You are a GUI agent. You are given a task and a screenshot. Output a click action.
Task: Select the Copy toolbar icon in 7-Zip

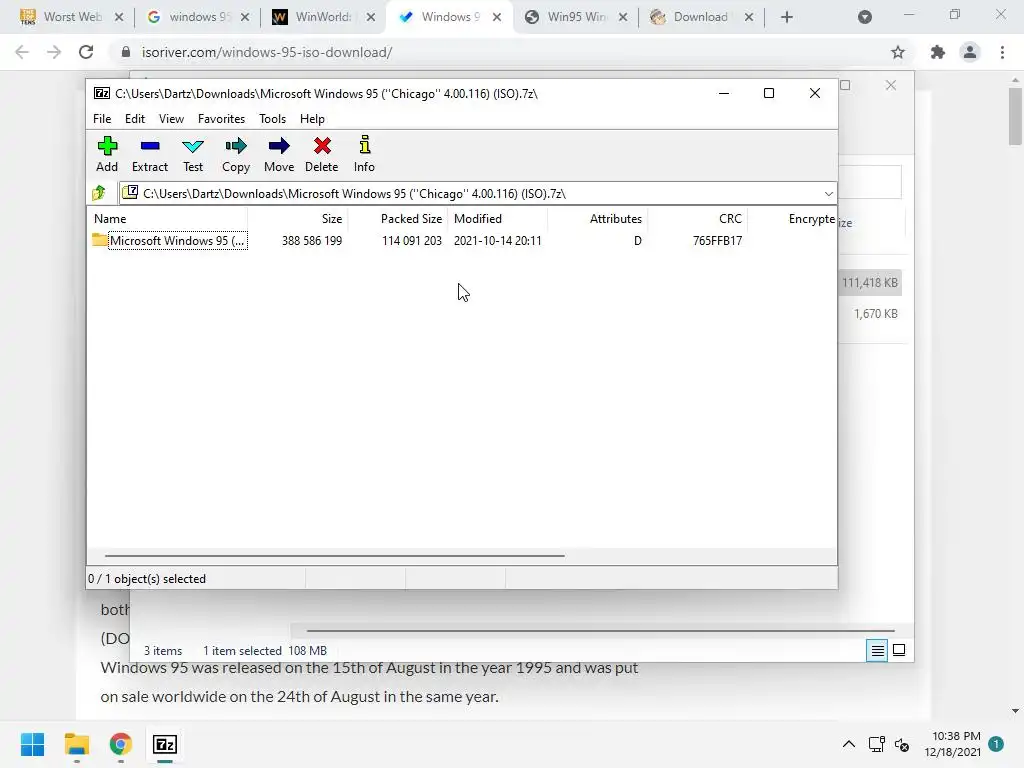pyautogui.click(x=236, y=155)
